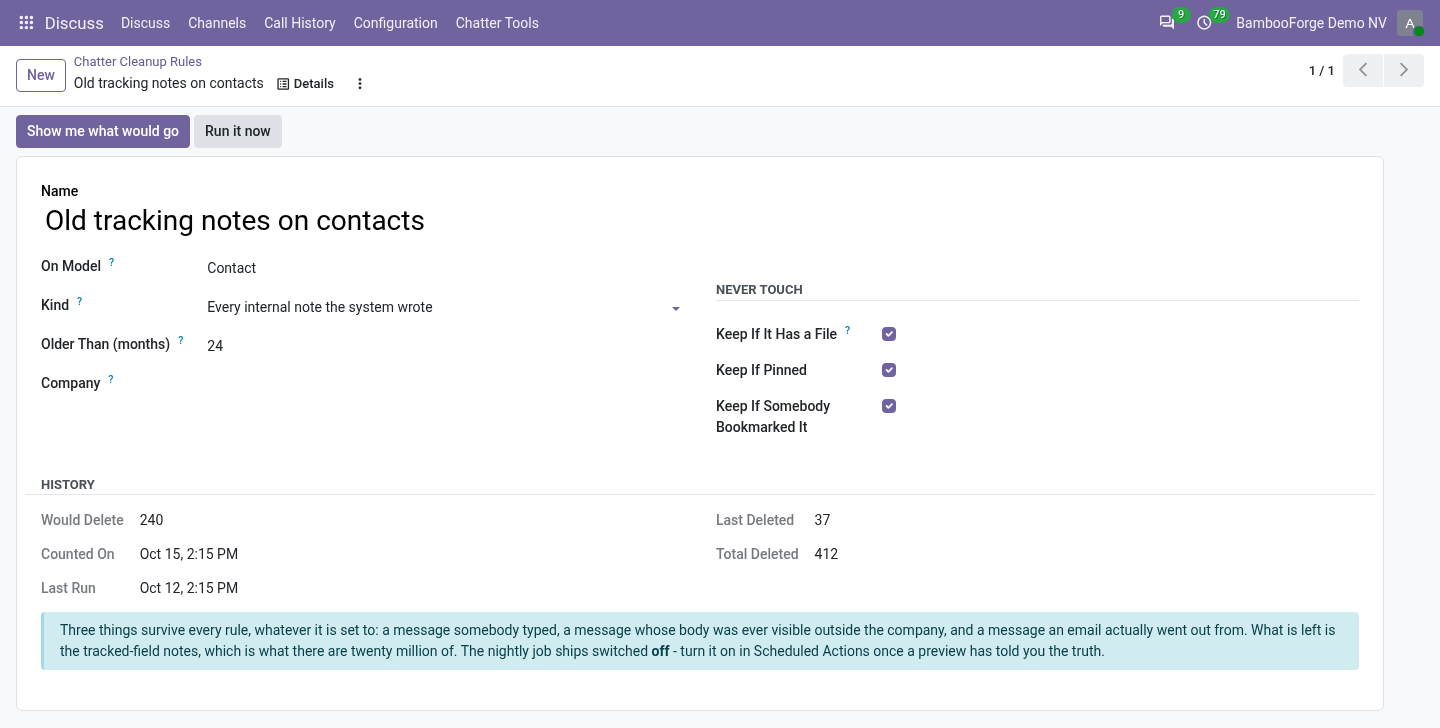The width and height of the screenshot is (1440, 728).
Task: Click the Total Deleted value 412
Action: 826,554
